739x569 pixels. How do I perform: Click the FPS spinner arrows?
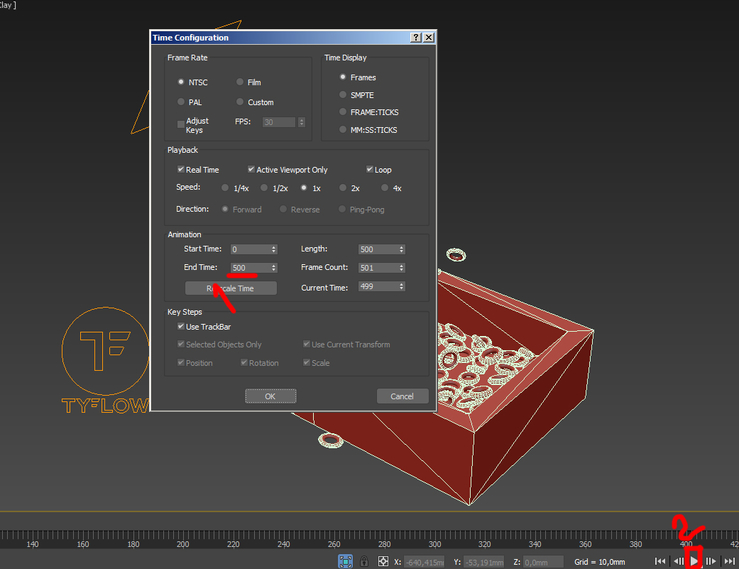(x=302, y=122)
